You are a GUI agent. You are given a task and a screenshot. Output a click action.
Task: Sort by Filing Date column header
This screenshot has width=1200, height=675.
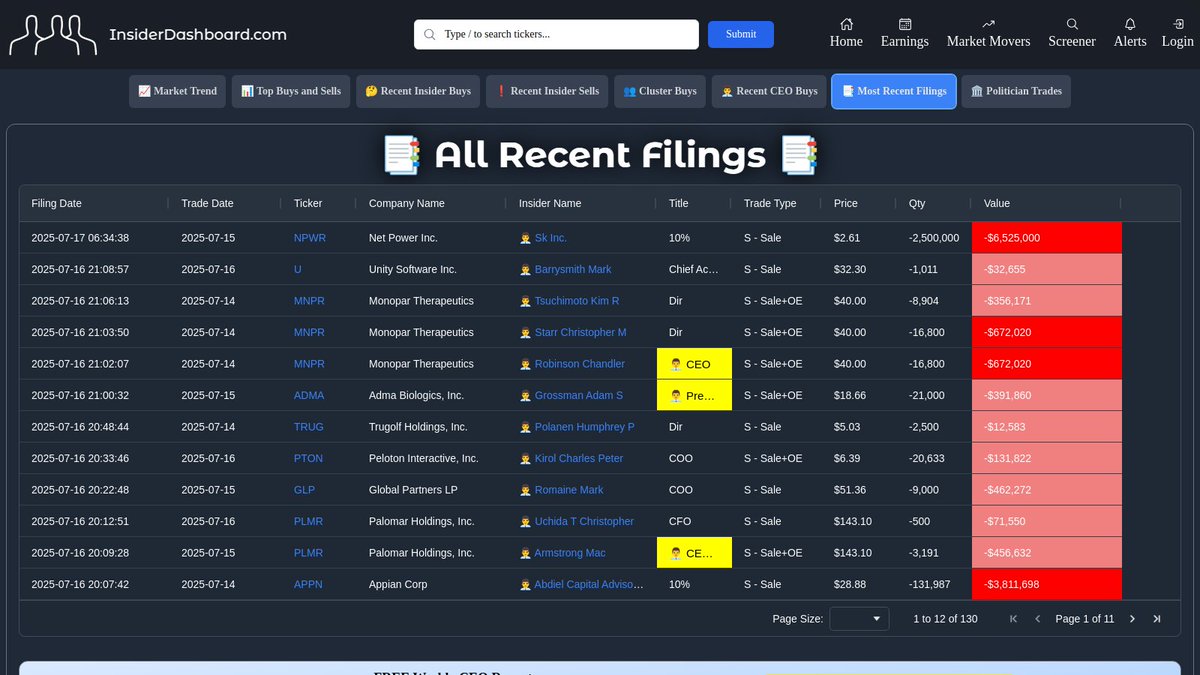[x=57, y=203]
